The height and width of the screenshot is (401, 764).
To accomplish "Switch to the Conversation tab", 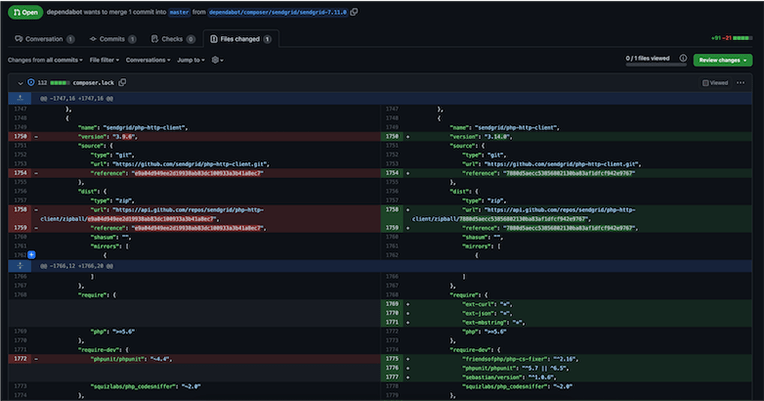I will (x=45, y=39).
